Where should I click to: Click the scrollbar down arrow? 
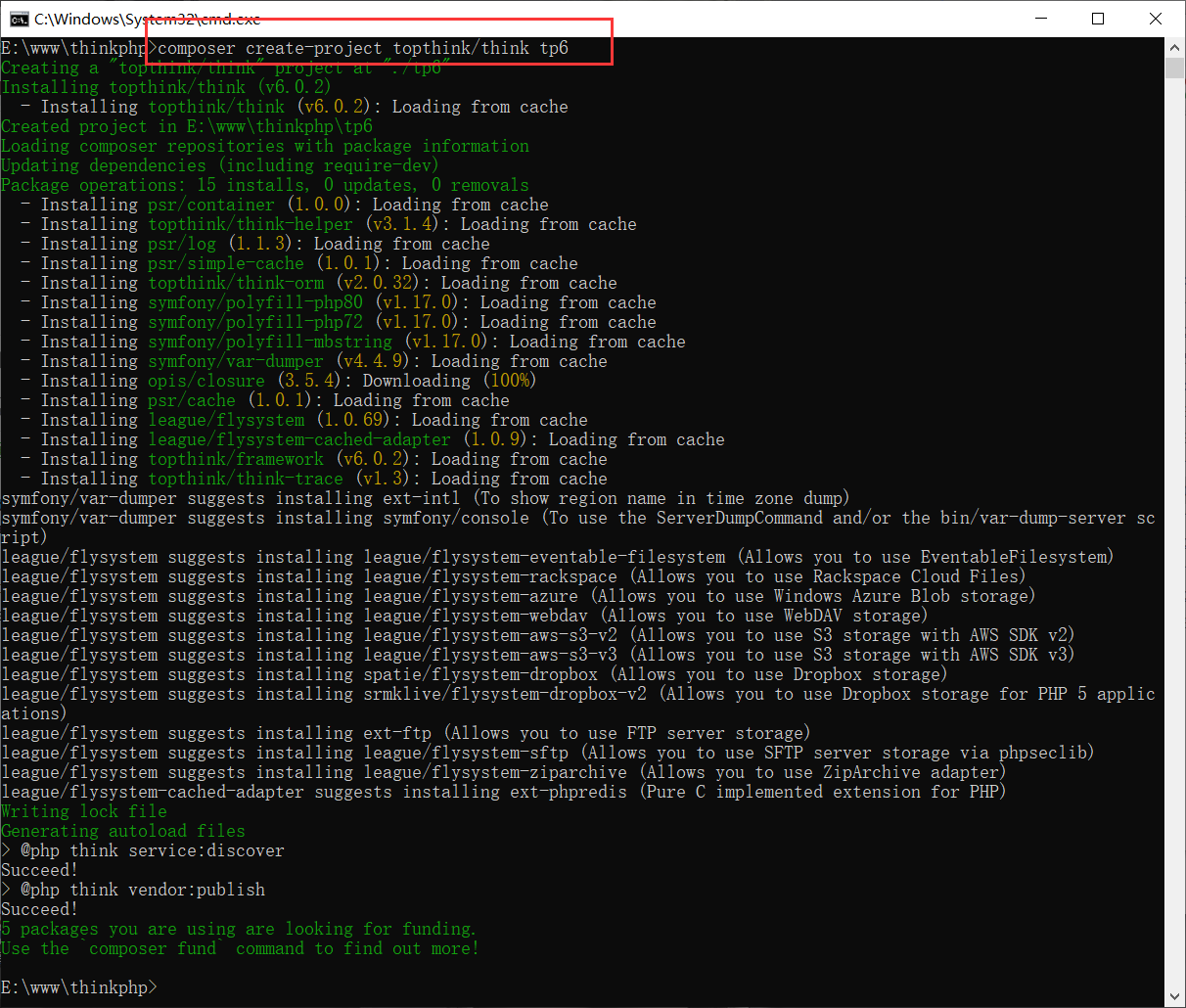(1175, 997)
